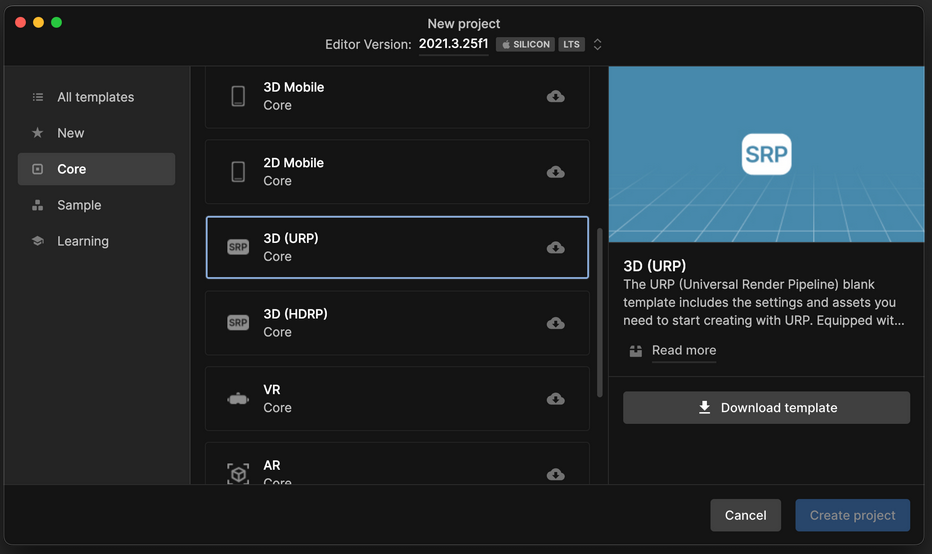Click the VR headset icon
Image resolution: width=932 pixels, height=554 pixels.
click(x=238, y=399)
